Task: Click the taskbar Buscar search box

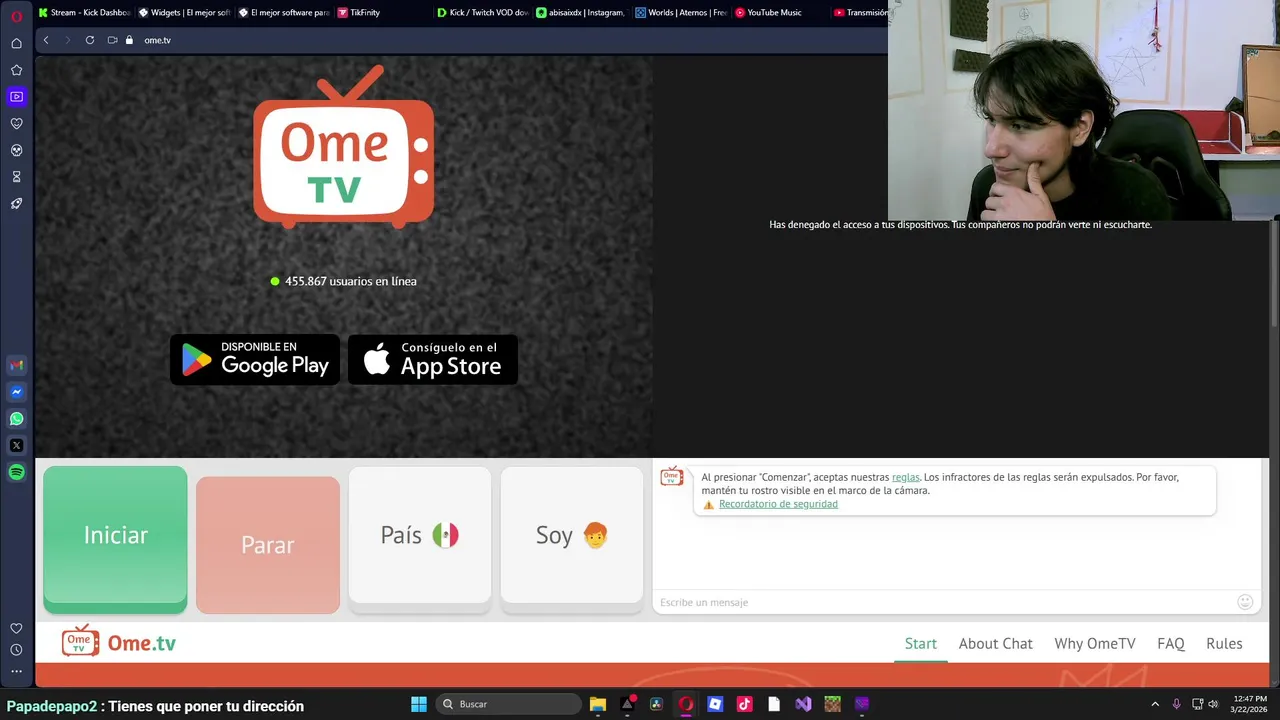Action: [509, 704]
